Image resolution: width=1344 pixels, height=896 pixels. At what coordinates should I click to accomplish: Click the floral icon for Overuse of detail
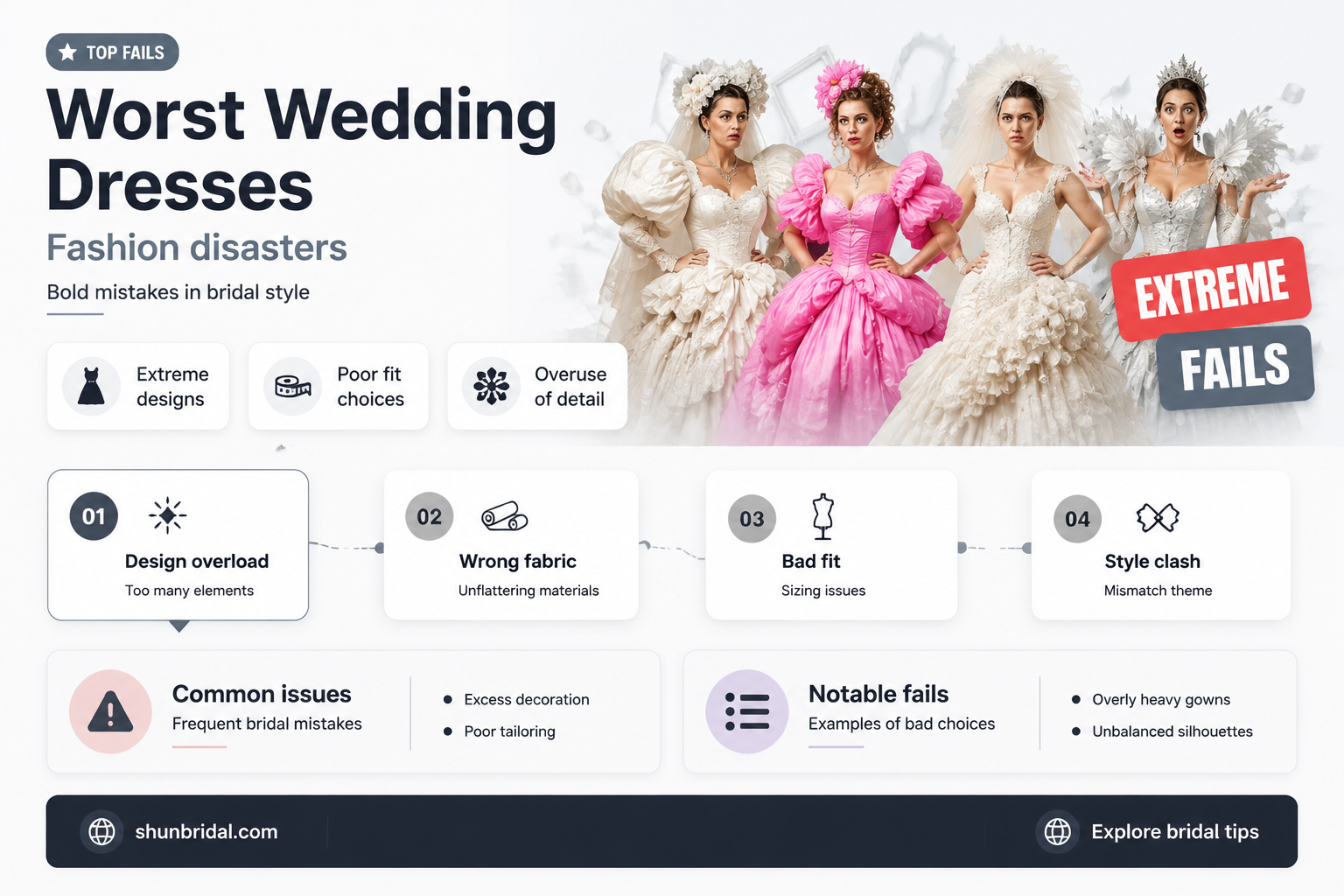point(491,386)
